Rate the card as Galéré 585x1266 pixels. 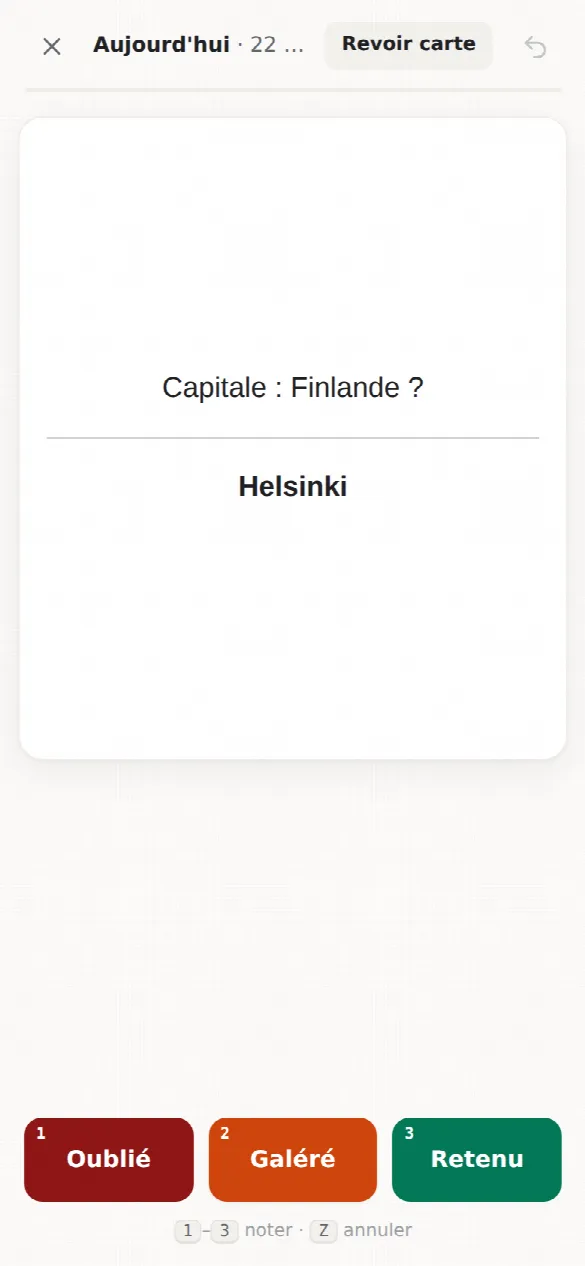[x=293, y=1159]
